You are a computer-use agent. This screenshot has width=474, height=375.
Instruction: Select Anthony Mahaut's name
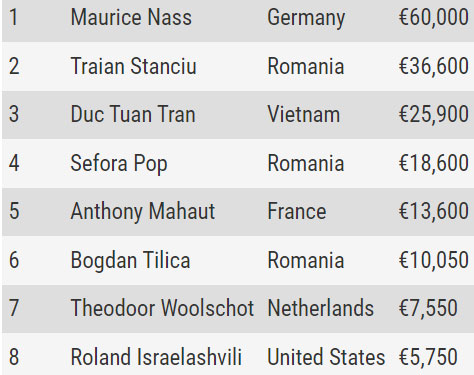143,212
